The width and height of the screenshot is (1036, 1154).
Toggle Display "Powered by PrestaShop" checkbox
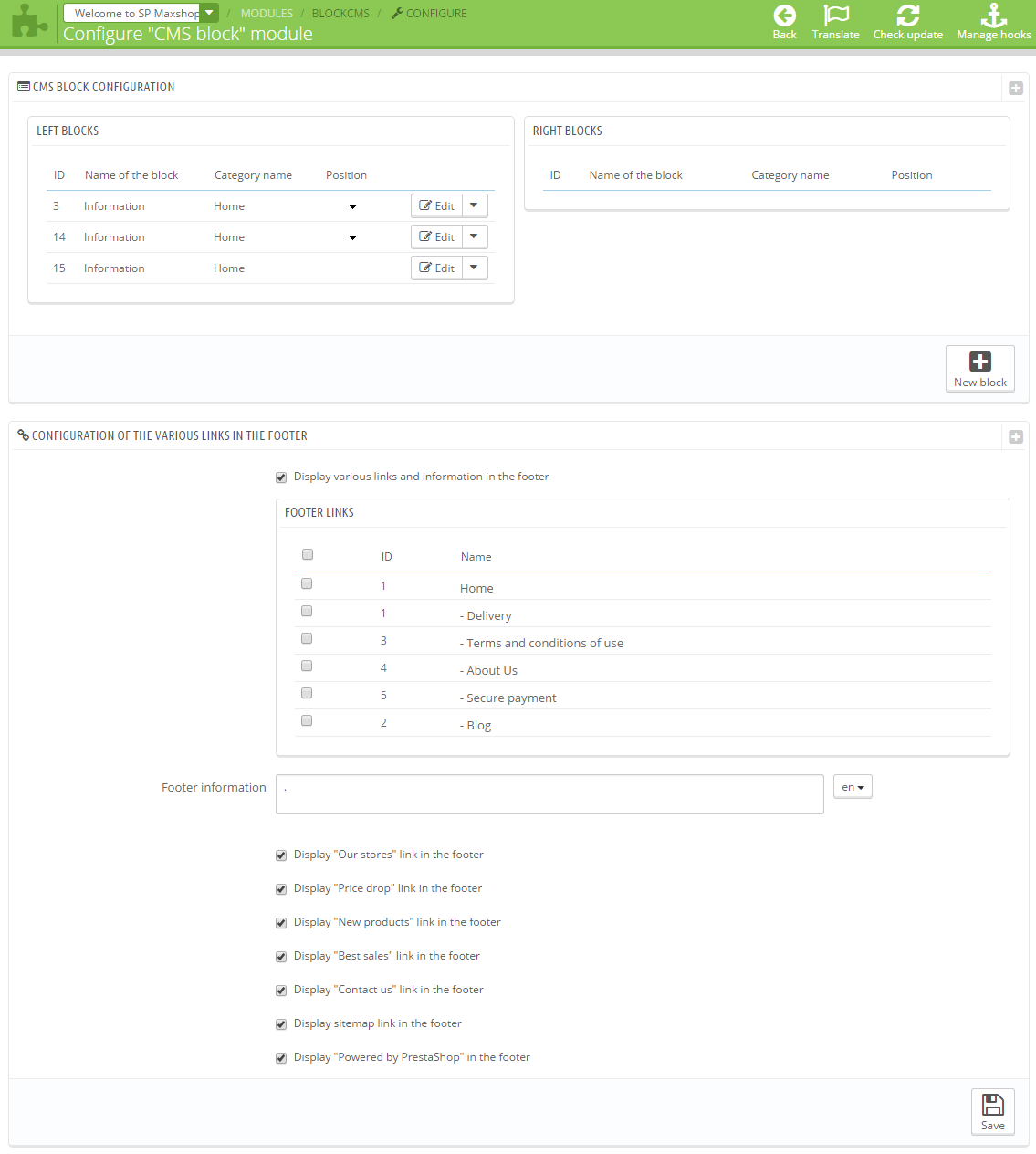(x=281, y=1058)
